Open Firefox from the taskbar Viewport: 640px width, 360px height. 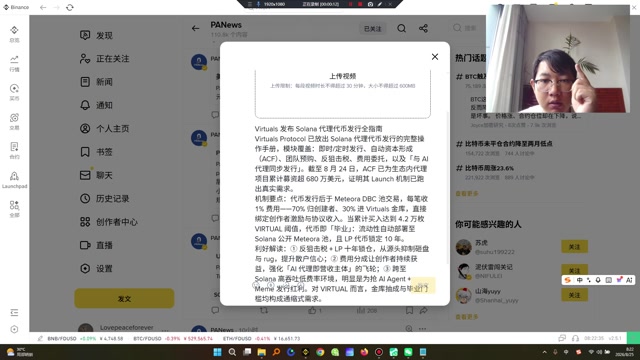click(x=364, y=352)
